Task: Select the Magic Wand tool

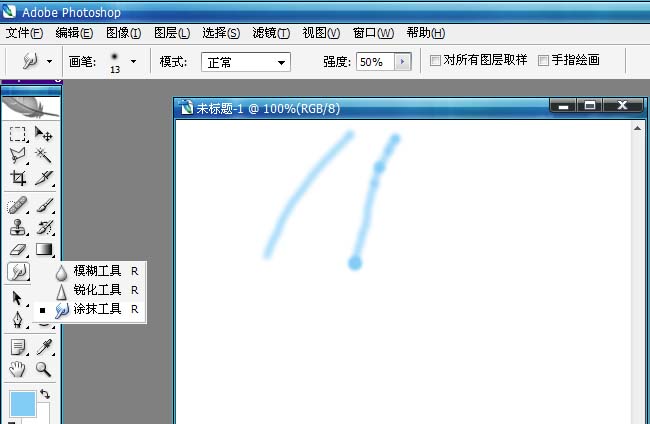Action: (x=44, y=155)
